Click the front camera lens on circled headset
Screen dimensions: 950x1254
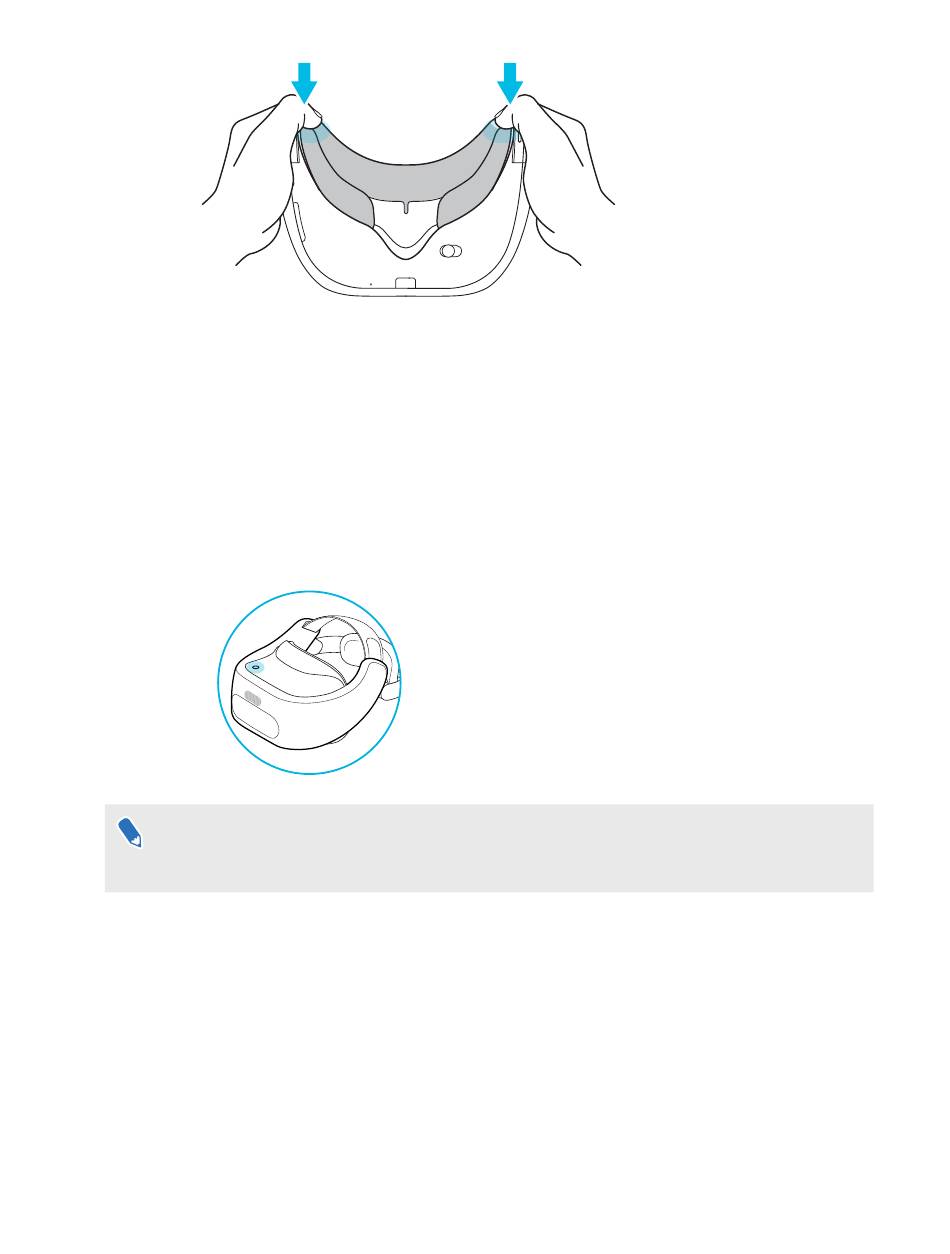click(252, 702)
